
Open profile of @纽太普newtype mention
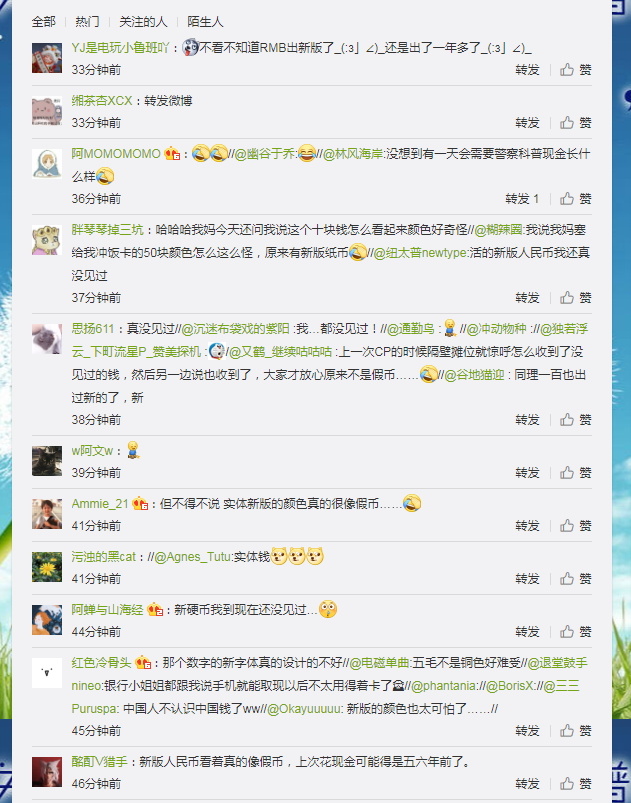420,252
